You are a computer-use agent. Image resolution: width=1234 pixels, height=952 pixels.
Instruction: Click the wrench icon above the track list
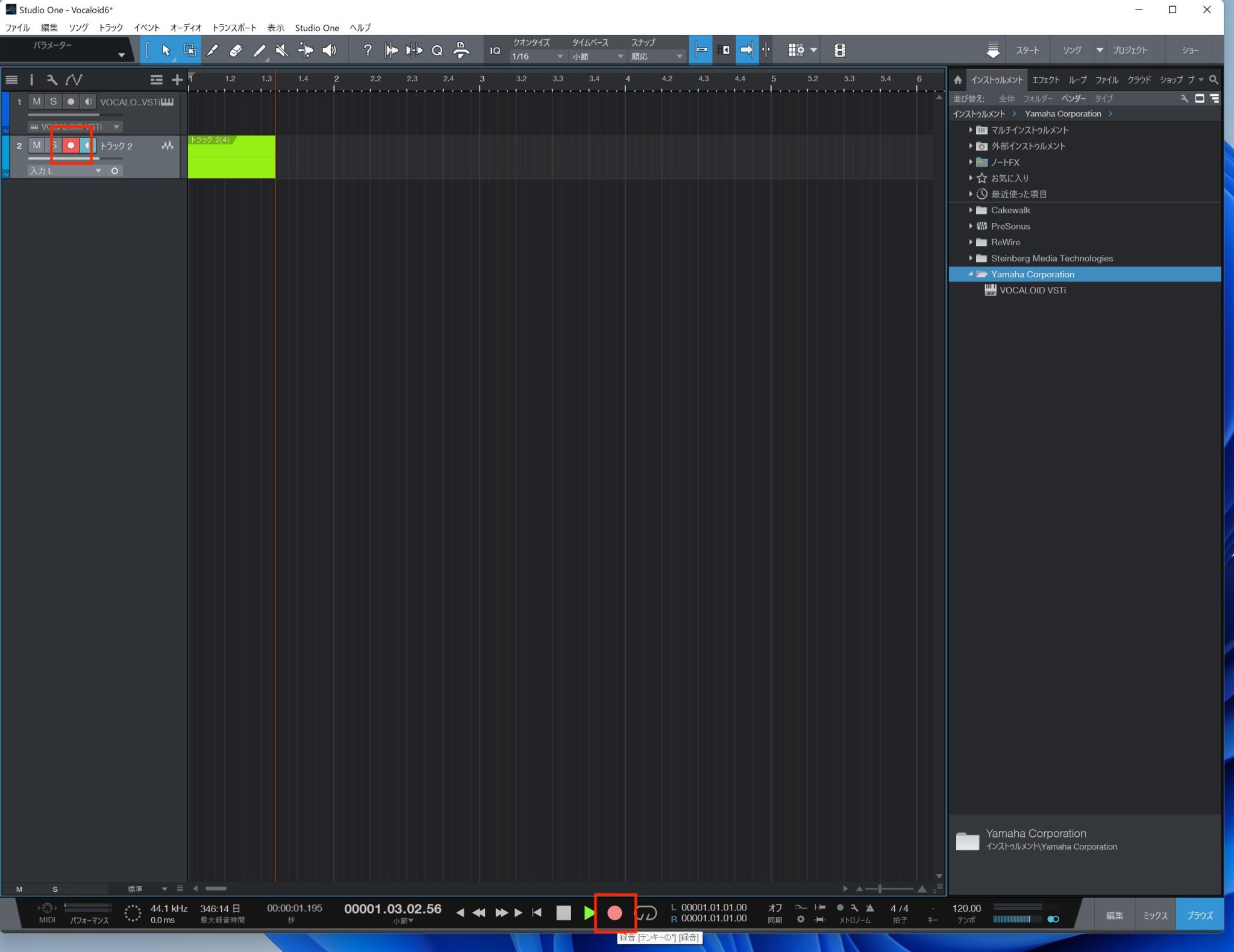pos(52,79)
